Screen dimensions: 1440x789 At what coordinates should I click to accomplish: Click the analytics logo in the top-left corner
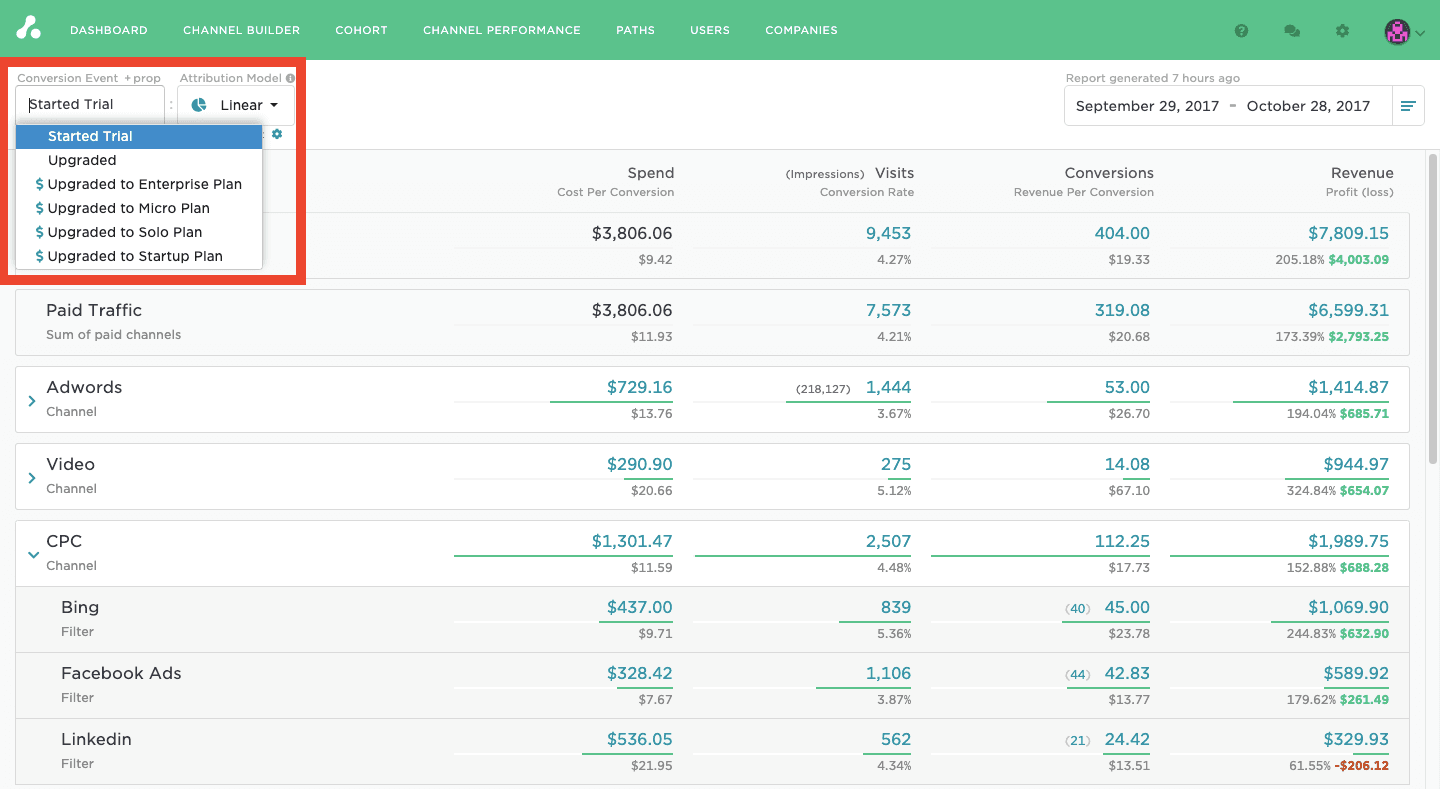pos(28,30)
